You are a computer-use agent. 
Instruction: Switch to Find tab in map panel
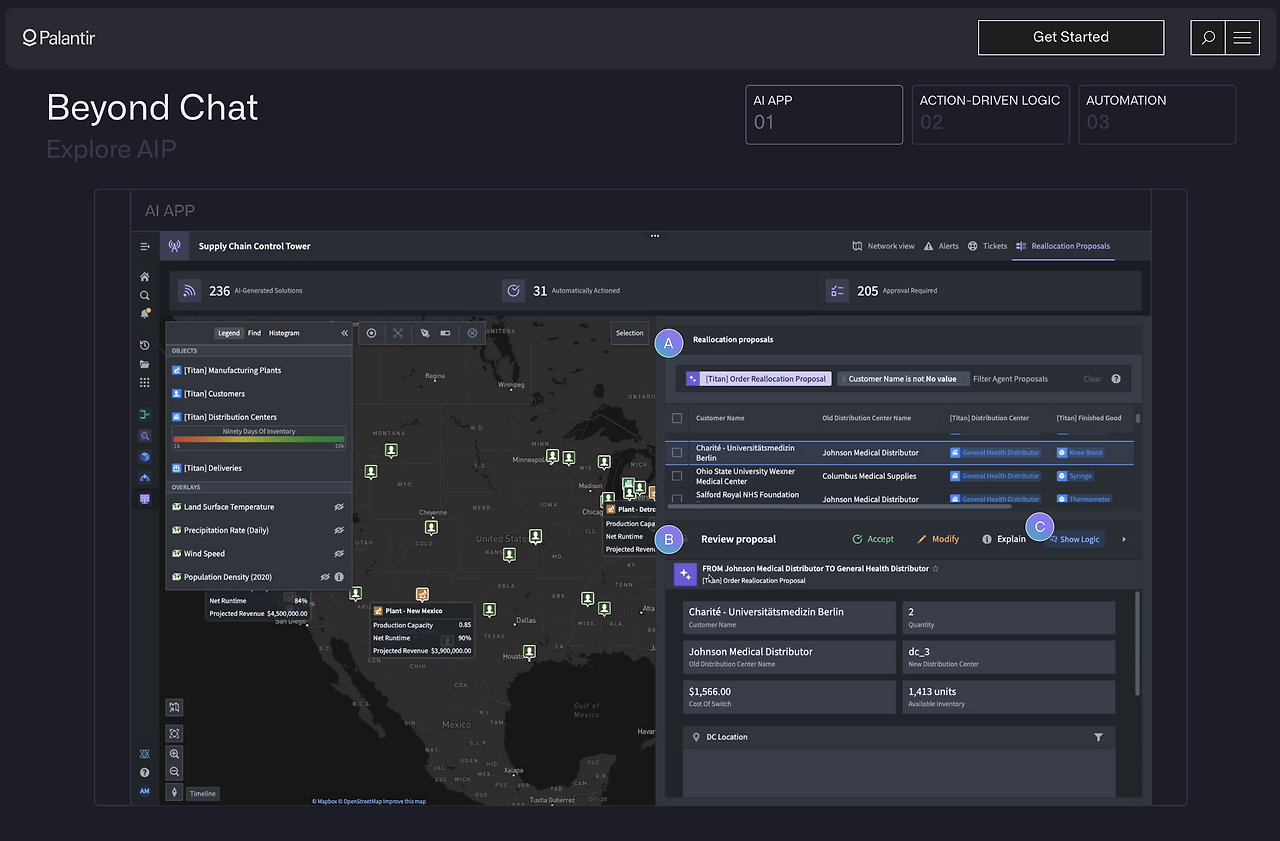click(x=255, y=333)
